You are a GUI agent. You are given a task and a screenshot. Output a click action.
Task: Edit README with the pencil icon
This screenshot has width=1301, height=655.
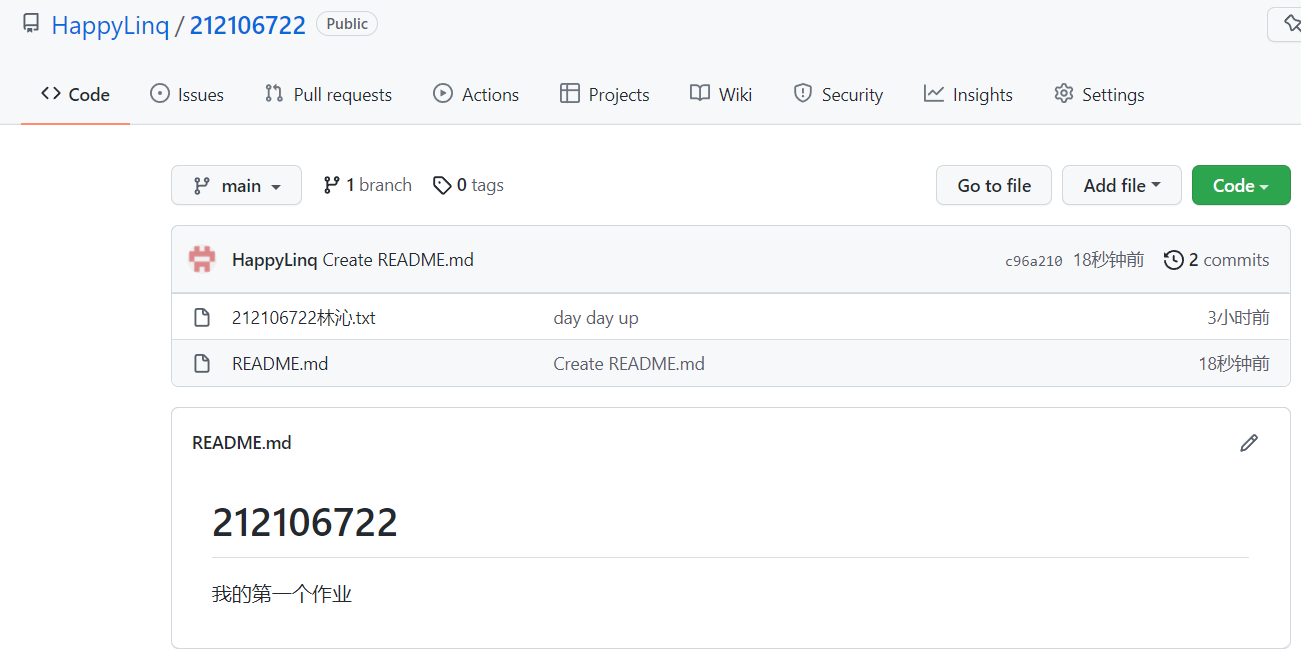1248,443
